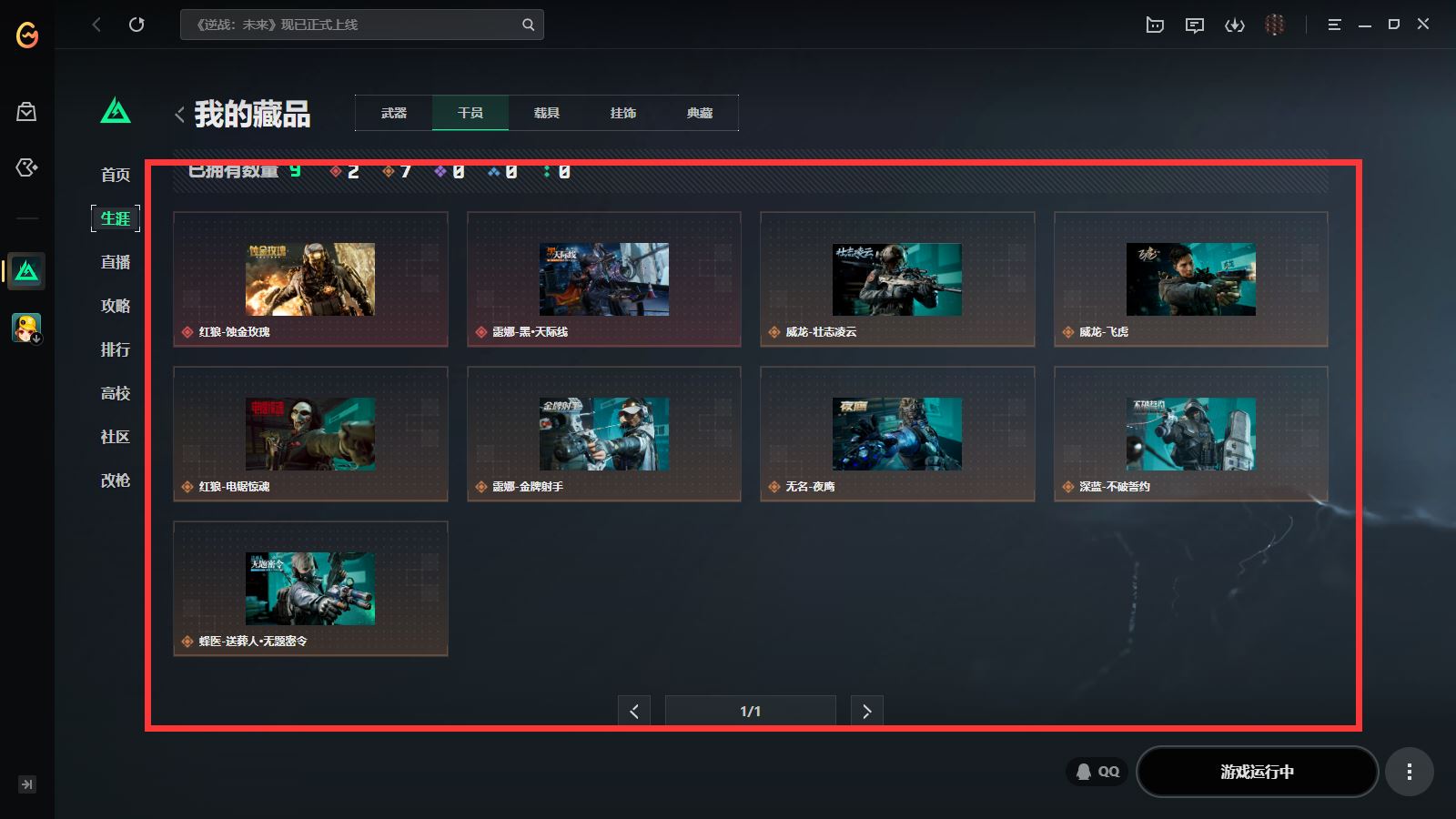Viewport: 1456px width, 819px height.
Task: Open the 红狼-蚀金玫瑰 operator card
Action: (x=310, y=279)
